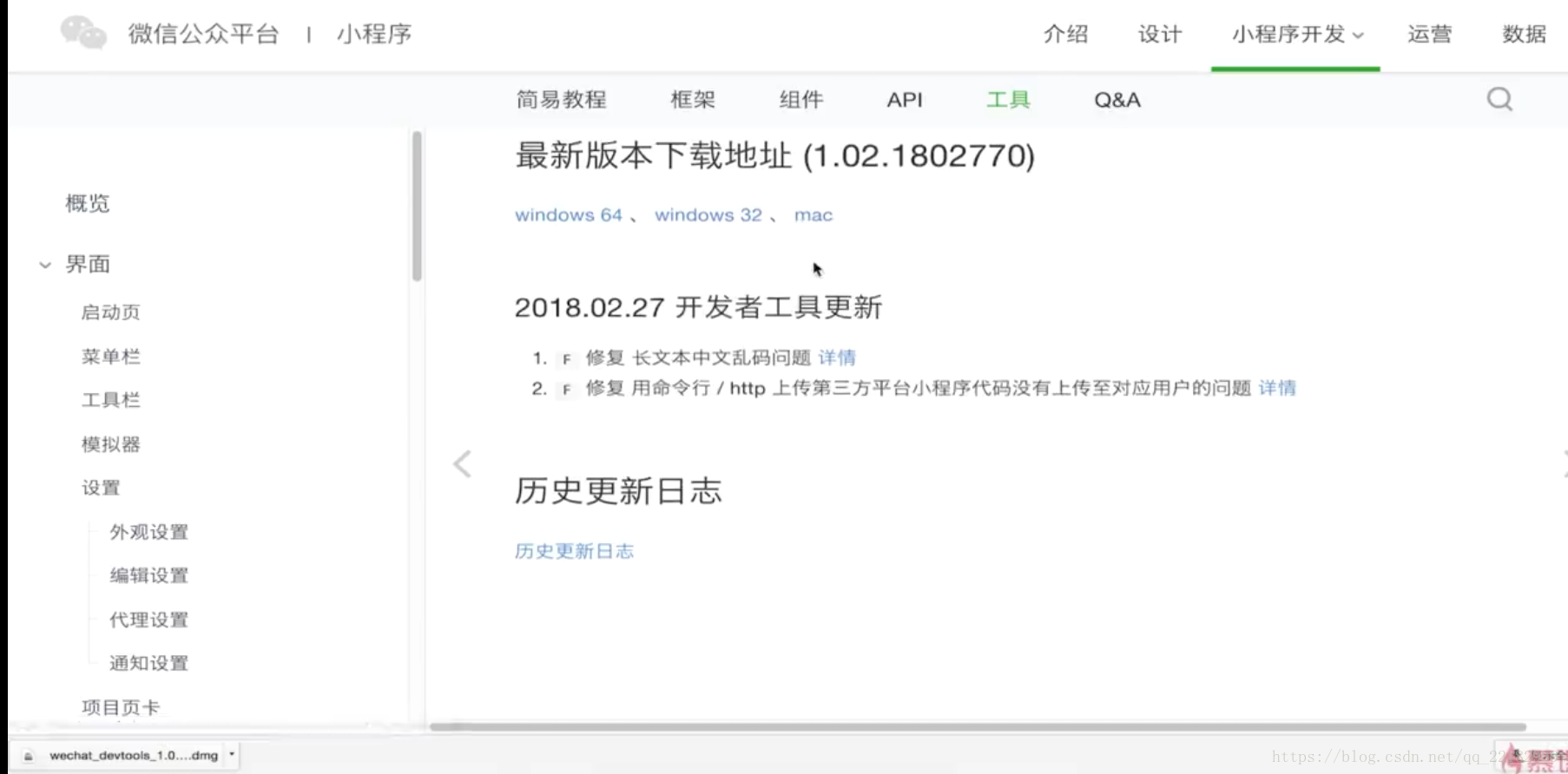This screenshot has height=774, width=1568.
Task: Switch to the 组件 tab
Action: point(800,100)
